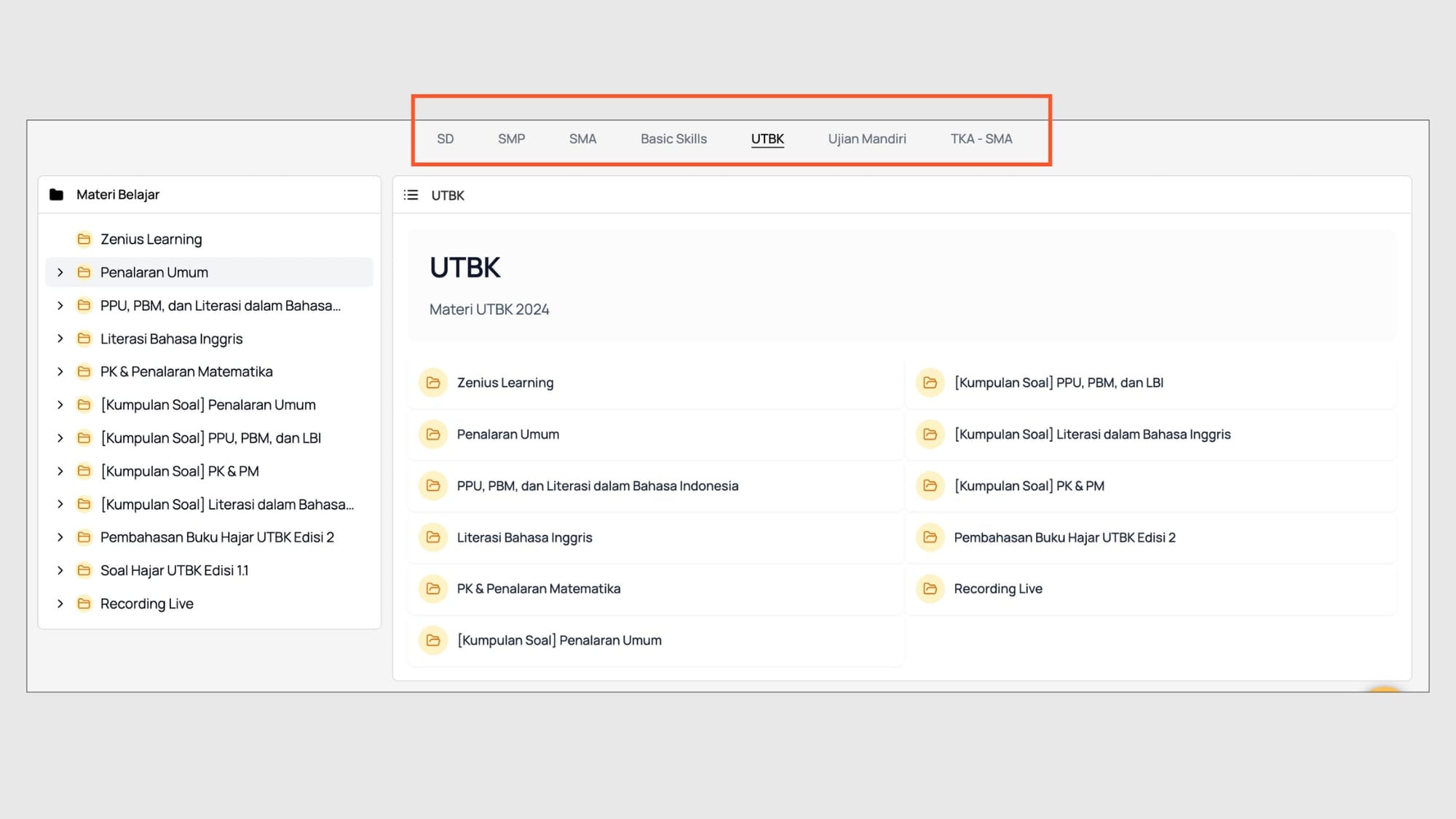Click the orange floating button at bottom right
Screen dimensions: 1456x819
[x=1384, y=689]
